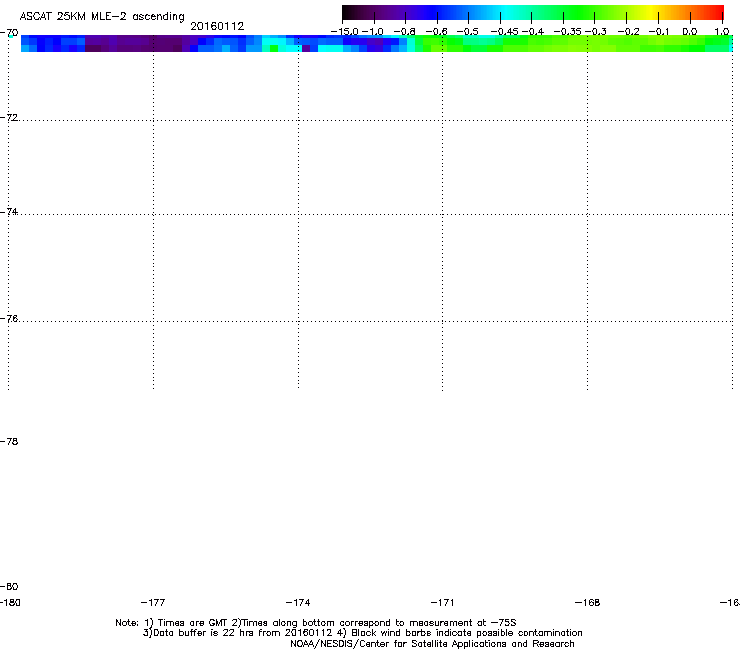
Task: Click the longitude label -171
Action: (x=443, y=602)
